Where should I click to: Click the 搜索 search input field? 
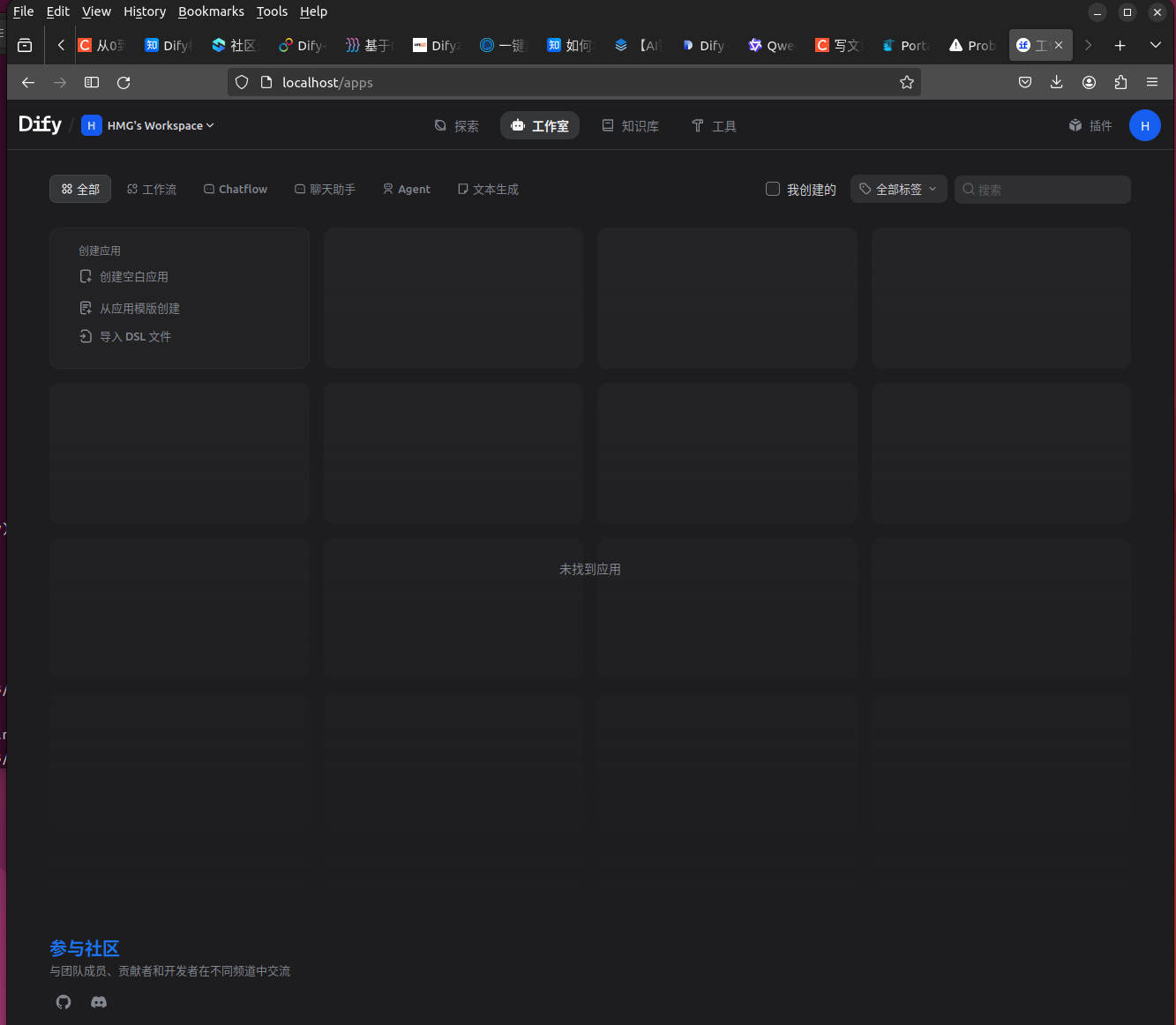pyautogui.click(x=1041, y=189)
